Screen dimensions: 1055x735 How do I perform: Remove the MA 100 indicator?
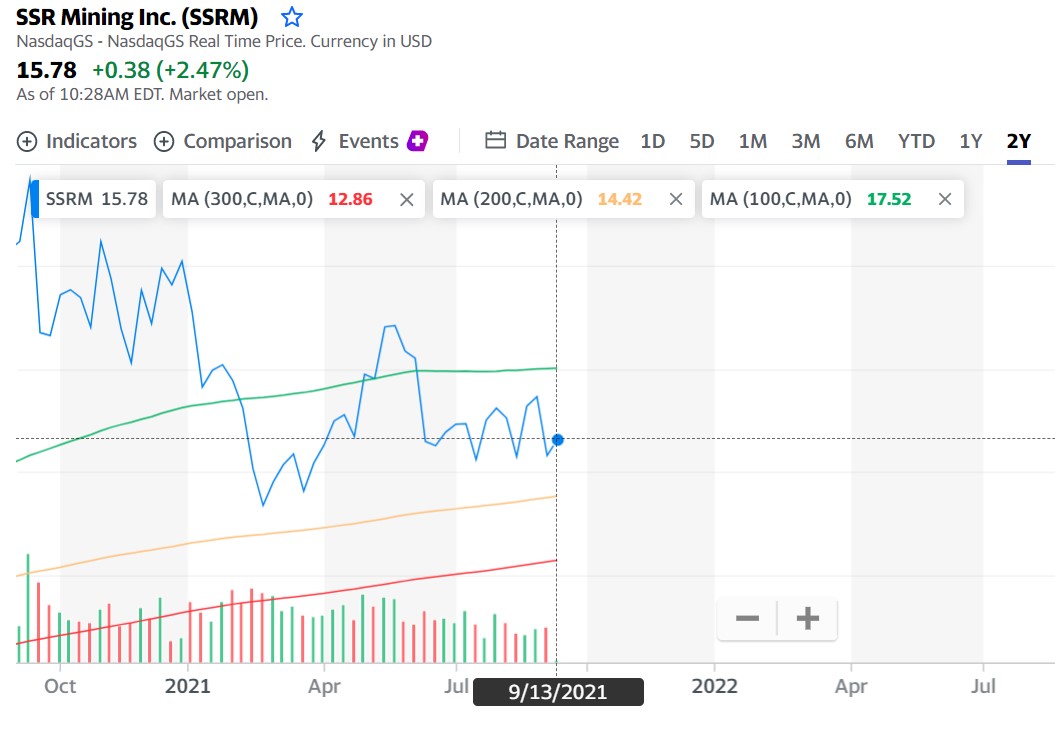[x=945, y=199]
